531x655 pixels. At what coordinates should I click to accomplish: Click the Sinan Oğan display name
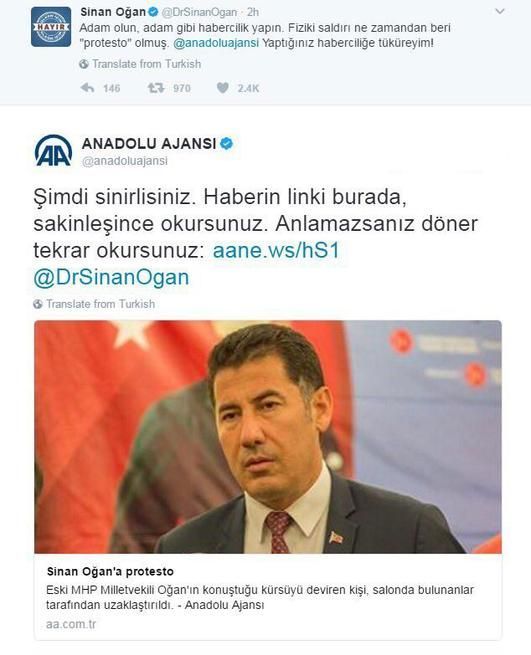click(113, 12)
